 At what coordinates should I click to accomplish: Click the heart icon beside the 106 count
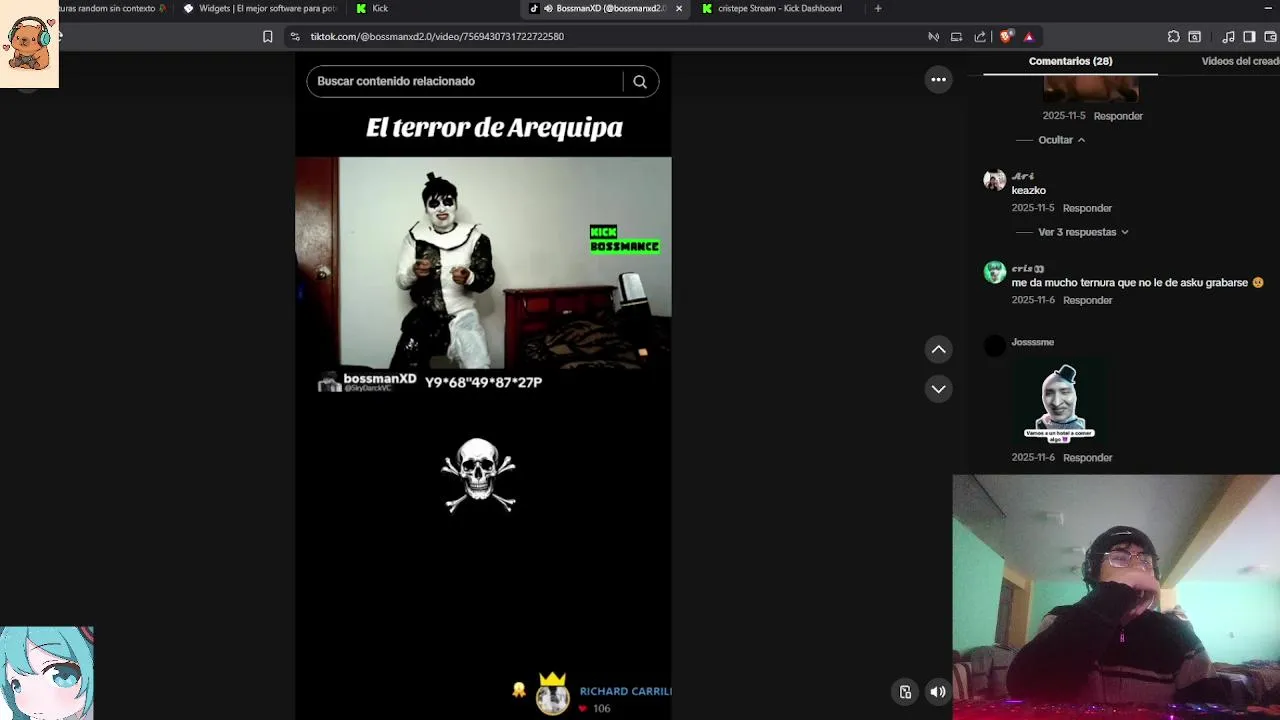click(x=582, y=709)
